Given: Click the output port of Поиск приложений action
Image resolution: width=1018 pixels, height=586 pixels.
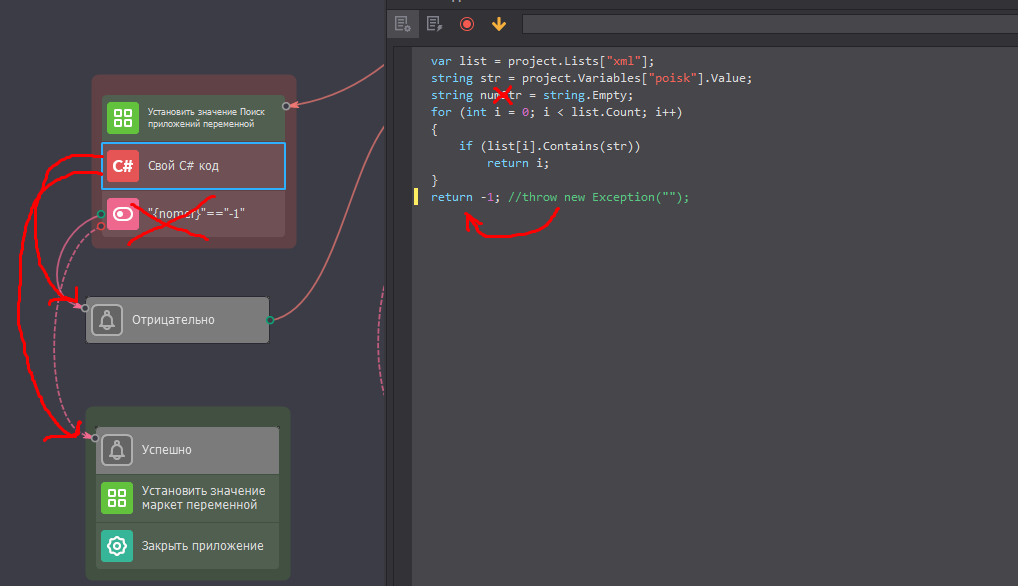Looking at the screenshot, I should pos(285,105).
